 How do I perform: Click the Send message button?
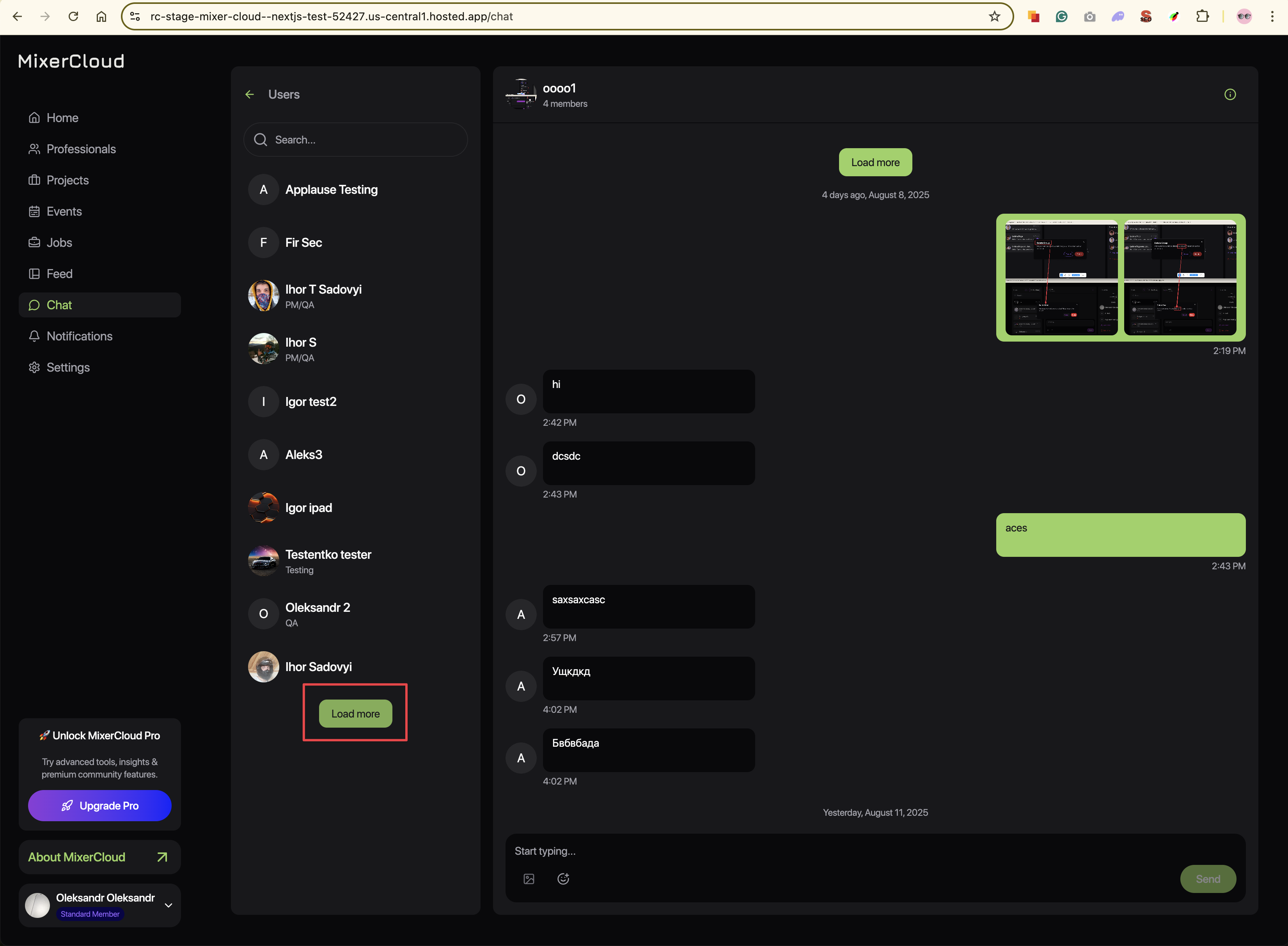point(1207,879)
